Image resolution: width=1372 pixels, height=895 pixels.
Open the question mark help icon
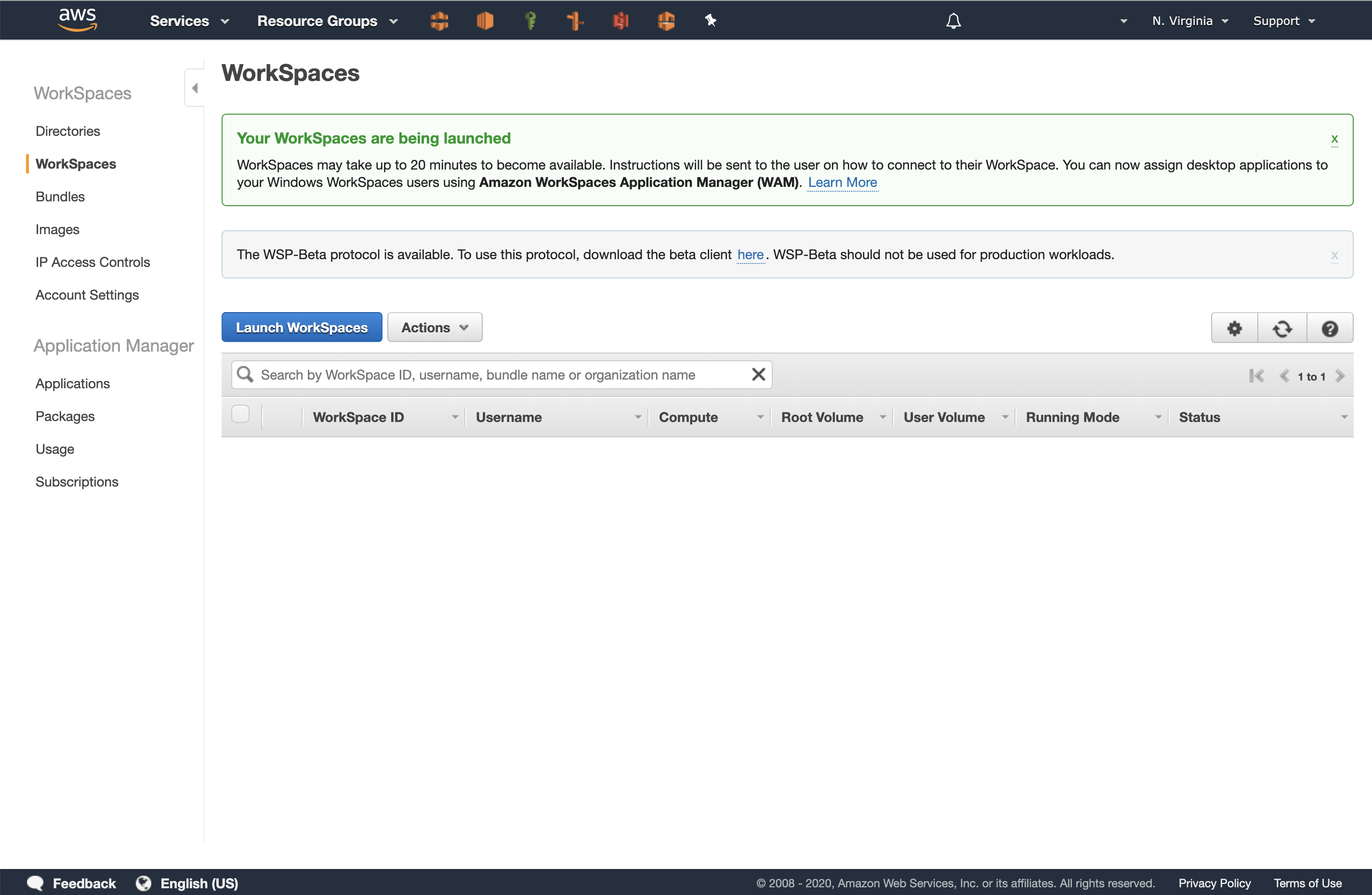click(x=1329, y=329)
